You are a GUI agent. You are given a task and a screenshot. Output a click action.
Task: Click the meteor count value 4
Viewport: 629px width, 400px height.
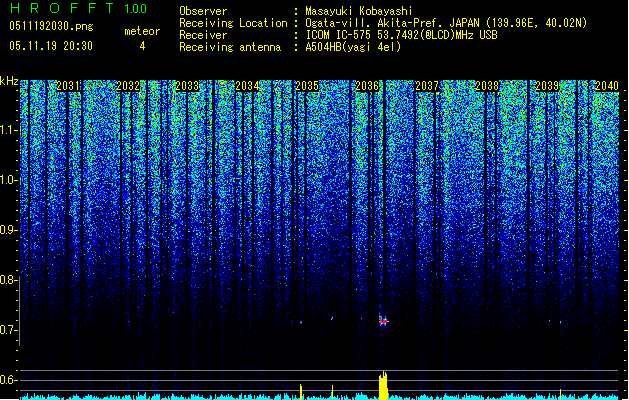point(142,46)
